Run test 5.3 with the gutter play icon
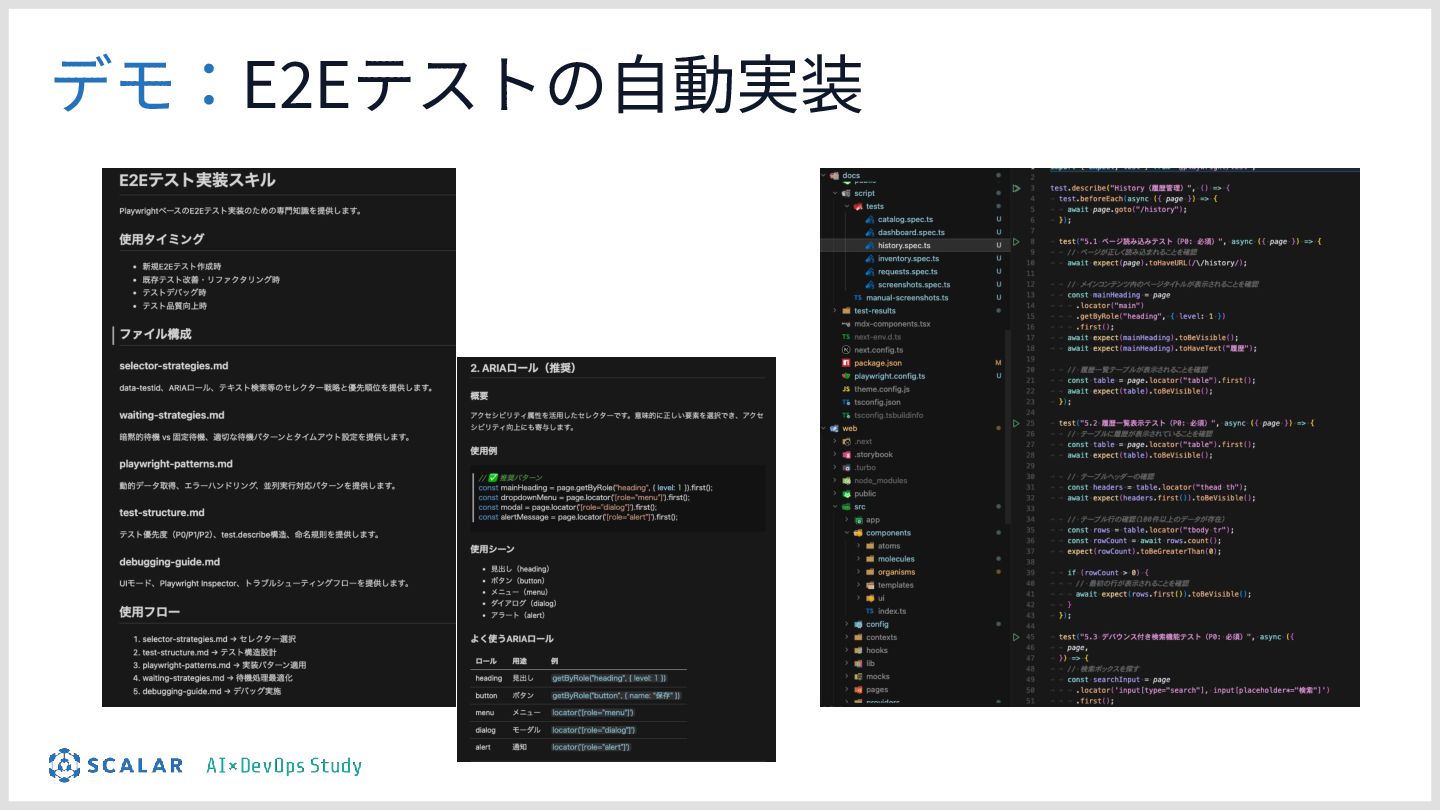This screenshot has width=1440, height=810. click(x=1016, y=636)
